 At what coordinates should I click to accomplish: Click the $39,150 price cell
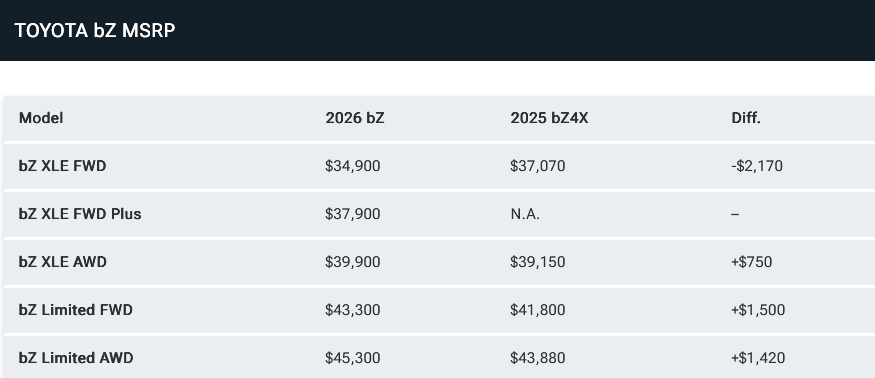(x=537, y=262)
